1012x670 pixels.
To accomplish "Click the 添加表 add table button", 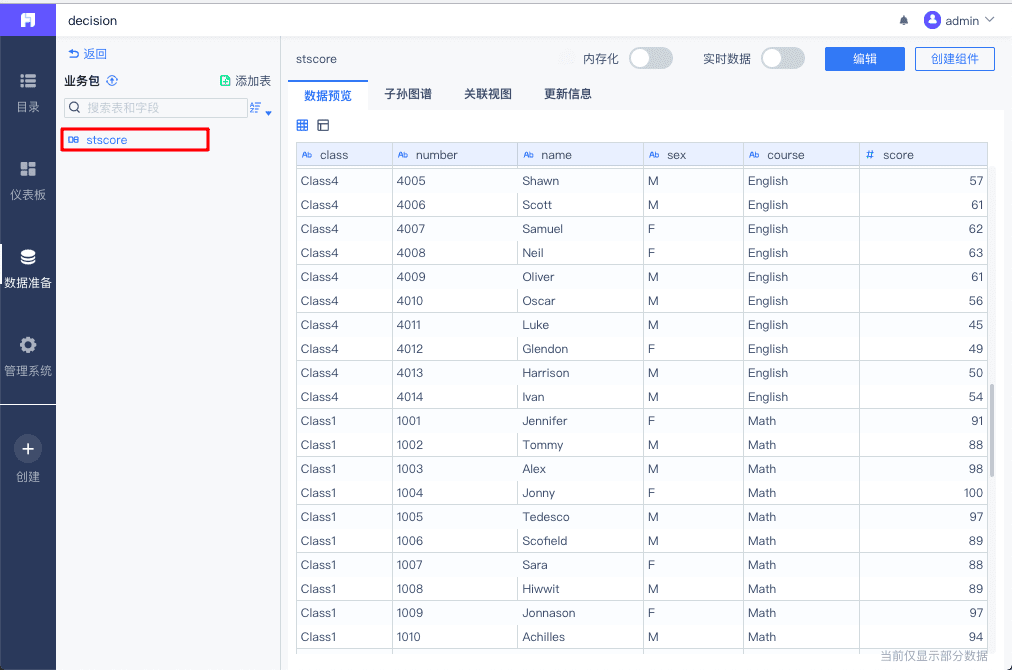I will click(x=245, y=81).
